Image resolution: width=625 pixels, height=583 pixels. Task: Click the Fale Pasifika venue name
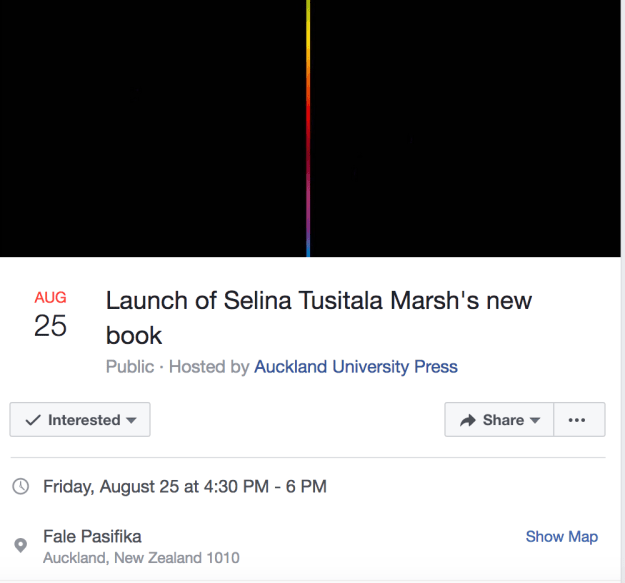point(93,536)
